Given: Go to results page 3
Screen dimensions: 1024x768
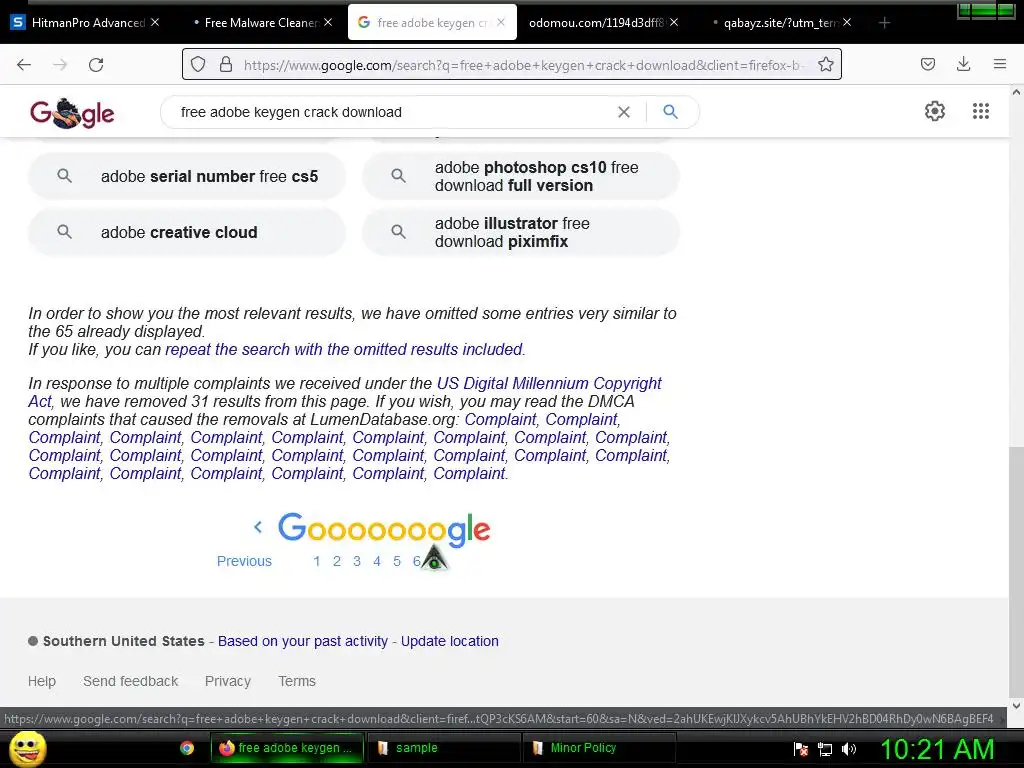Looking at the screenshot, I should coord(357,561).
